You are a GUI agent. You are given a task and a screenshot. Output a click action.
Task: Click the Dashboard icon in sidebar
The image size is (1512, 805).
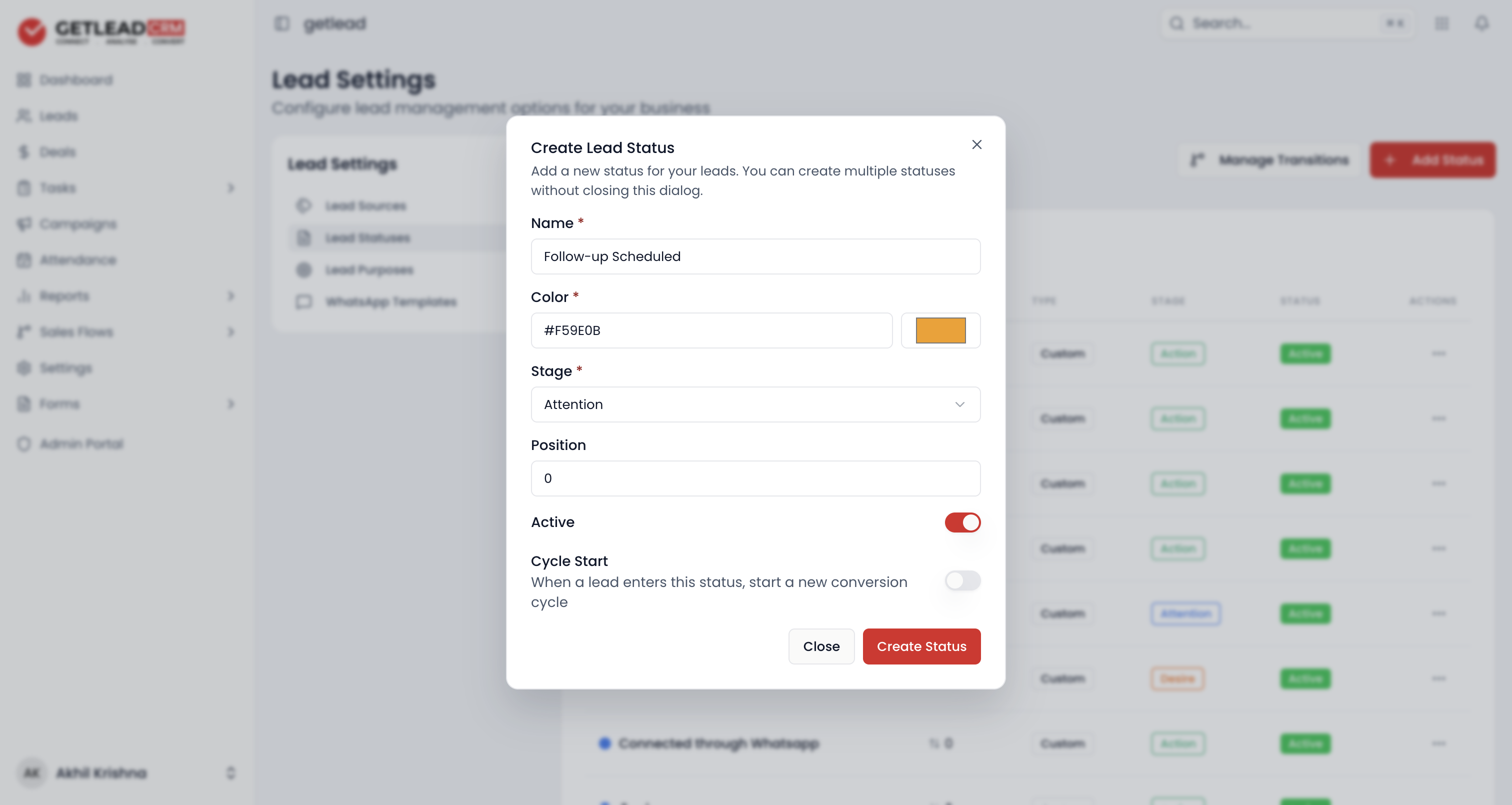(x=23, y=80)
